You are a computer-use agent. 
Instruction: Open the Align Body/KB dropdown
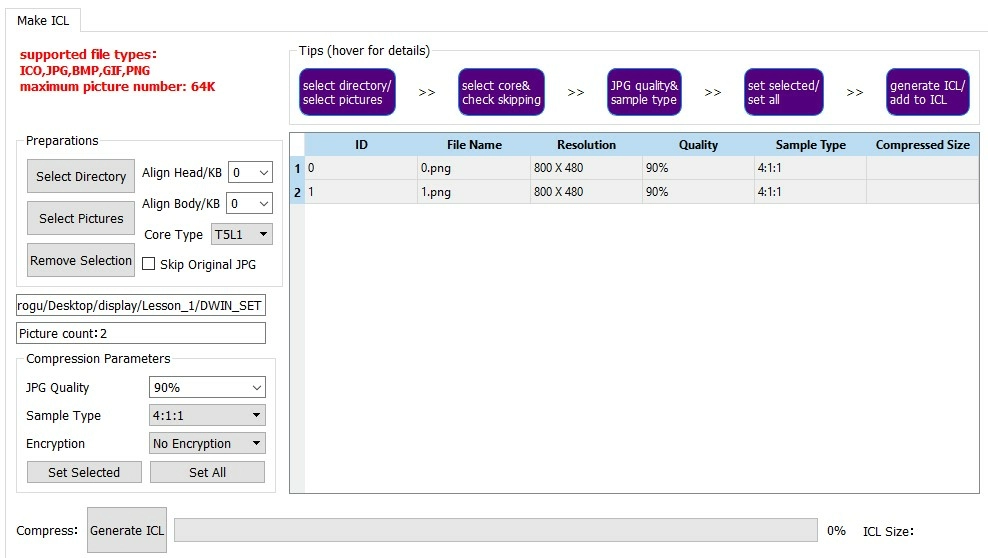250,204
